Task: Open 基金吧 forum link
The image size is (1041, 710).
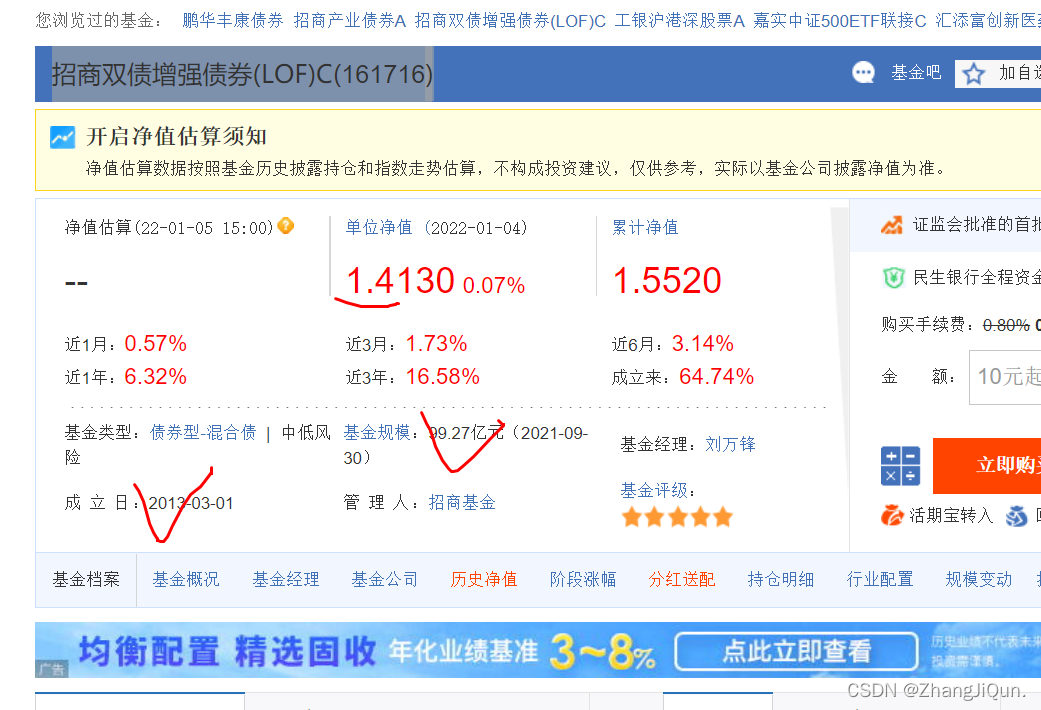Action: 916,72
